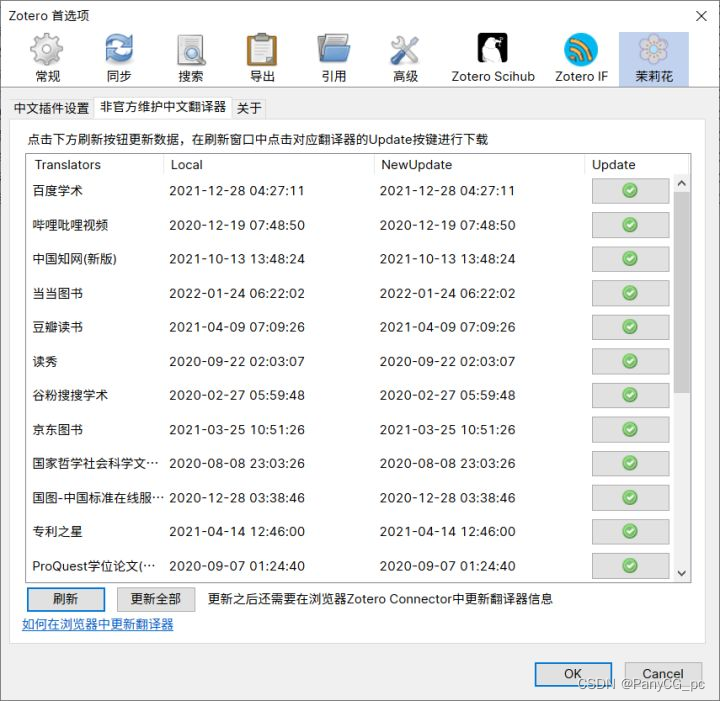Switch to the 中文插件设置 tab
Viewport: 720px width, 701px height.
pyautogui.click(x=51, y=108)
